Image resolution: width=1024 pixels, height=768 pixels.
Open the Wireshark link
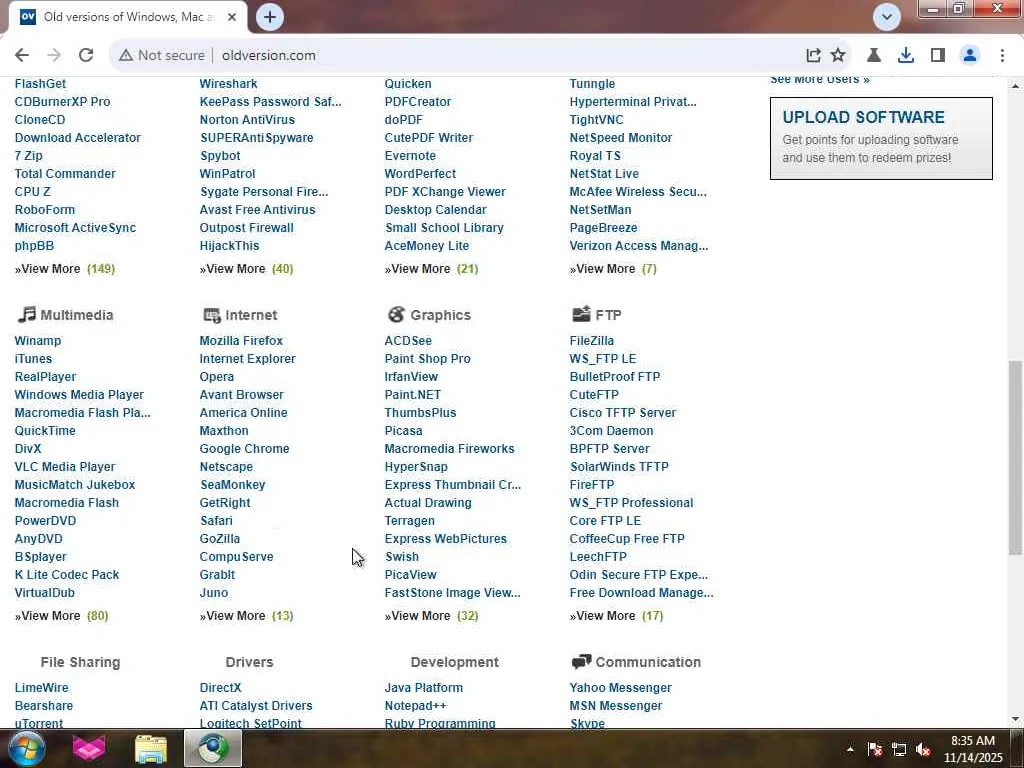(x=229, y=84)
